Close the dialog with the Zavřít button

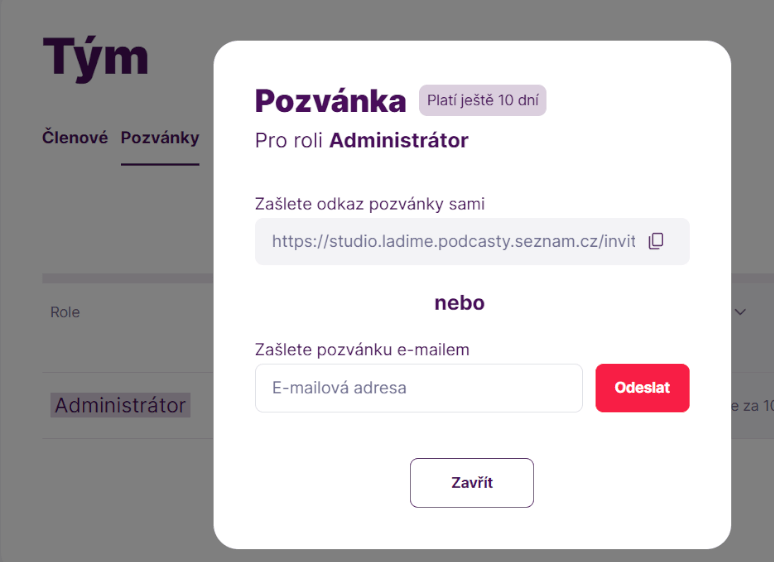471,483
